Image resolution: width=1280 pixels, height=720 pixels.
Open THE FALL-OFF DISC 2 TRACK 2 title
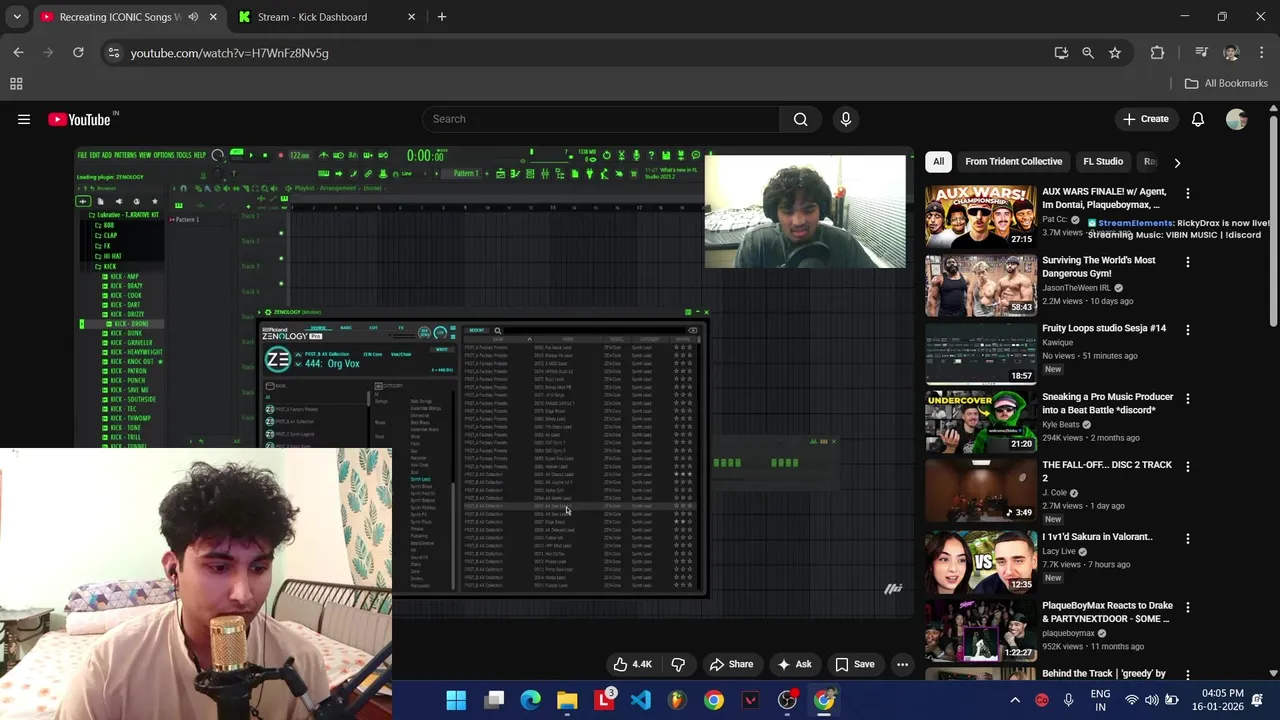tap(1107, 471)
